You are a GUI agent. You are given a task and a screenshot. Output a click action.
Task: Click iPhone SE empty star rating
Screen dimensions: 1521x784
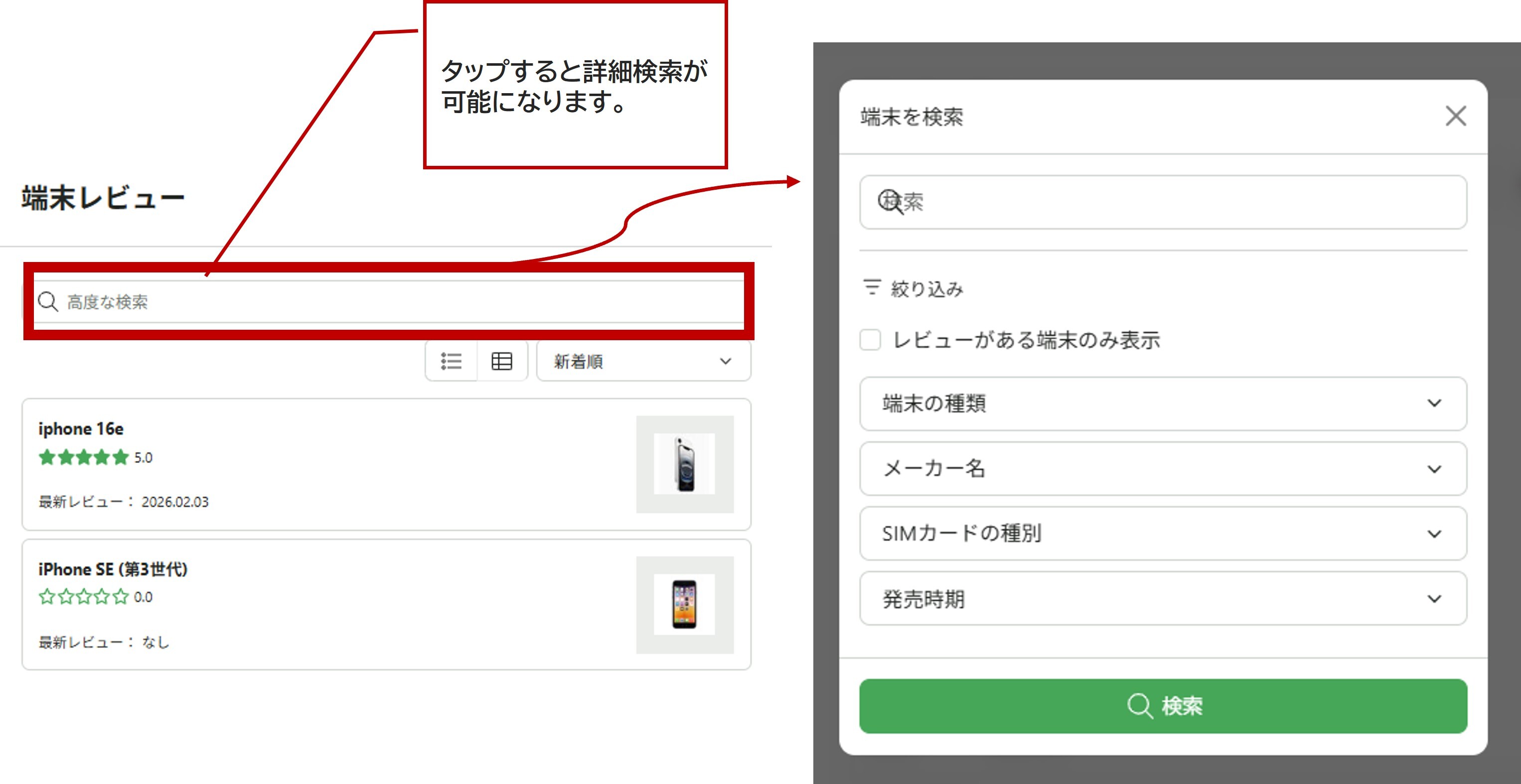pos(84,597)
